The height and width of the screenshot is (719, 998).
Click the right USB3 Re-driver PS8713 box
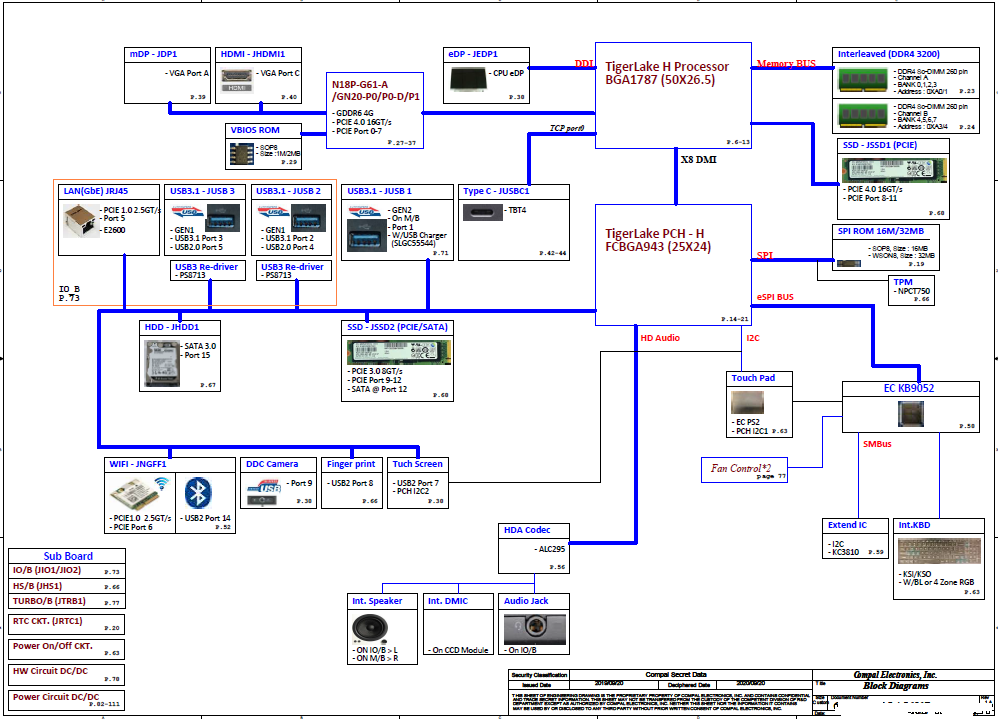coord(295,271)
